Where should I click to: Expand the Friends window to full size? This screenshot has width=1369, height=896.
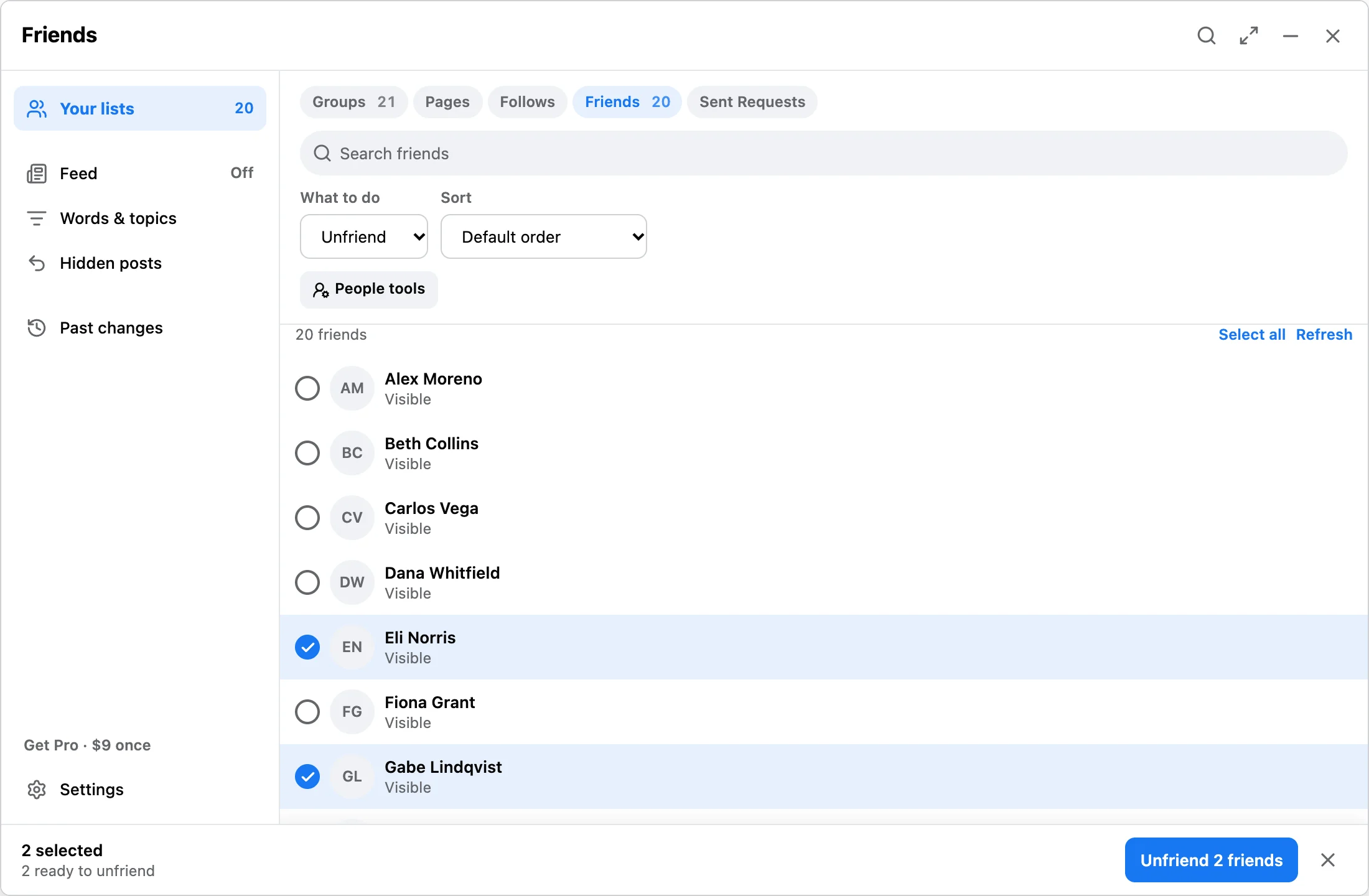click(x=1248, y=35)
